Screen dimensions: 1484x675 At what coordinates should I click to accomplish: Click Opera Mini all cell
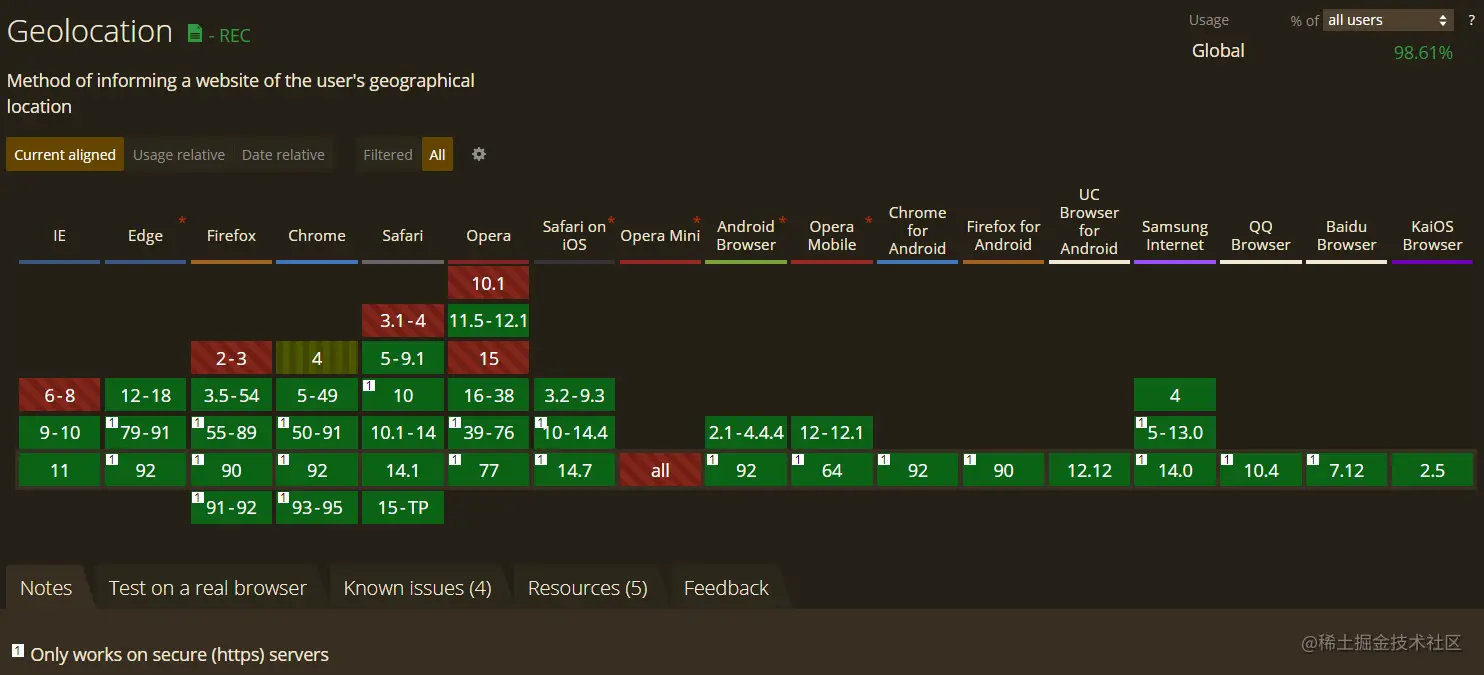click(660, 470)
